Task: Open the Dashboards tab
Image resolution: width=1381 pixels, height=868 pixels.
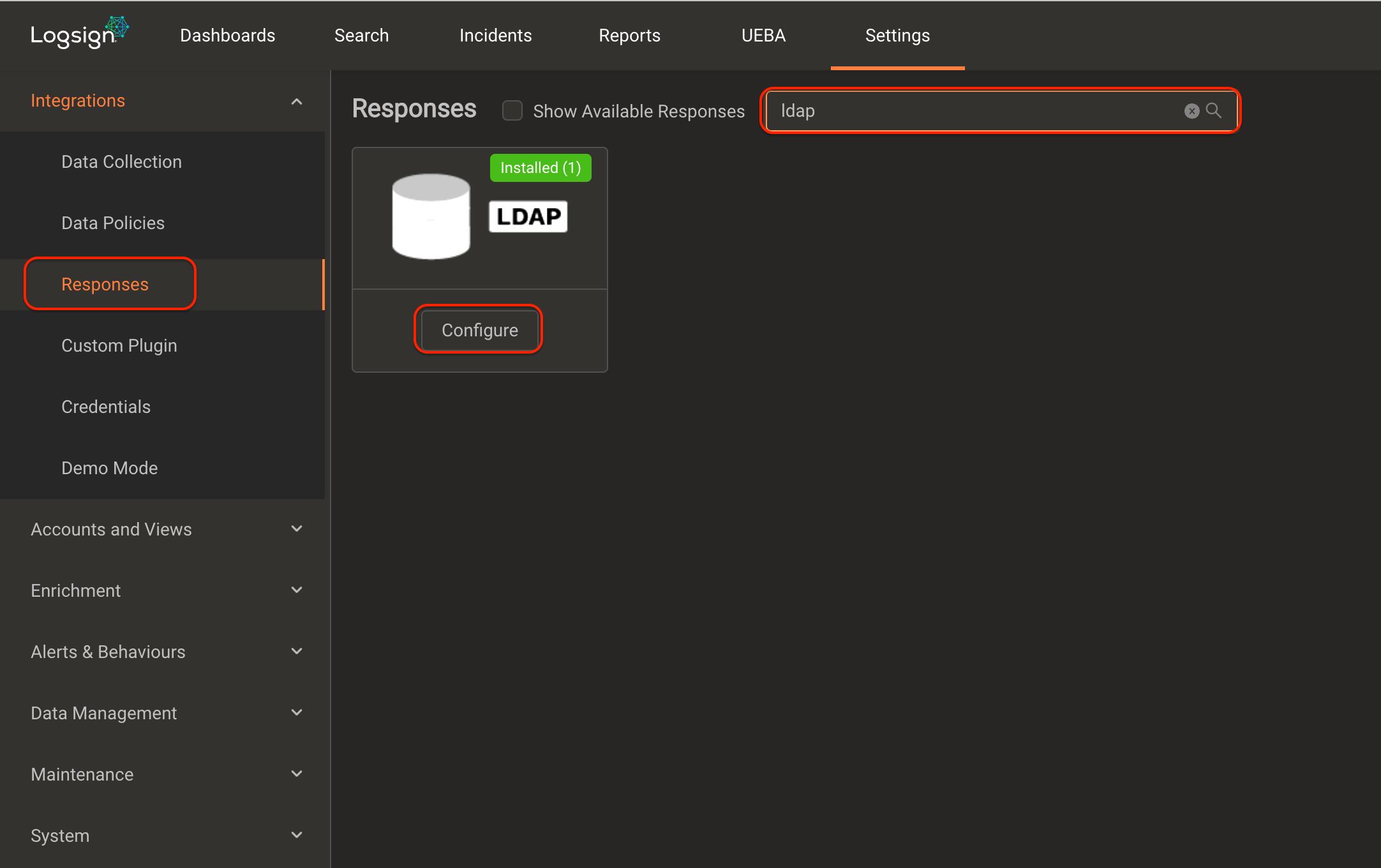Action: [x=228, y=35]
